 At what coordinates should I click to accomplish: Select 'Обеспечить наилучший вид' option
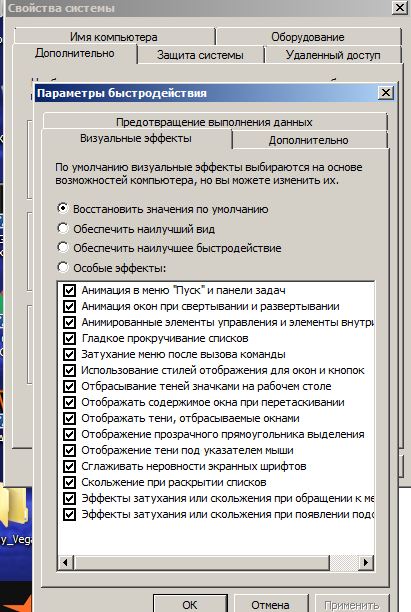[63, 228]
